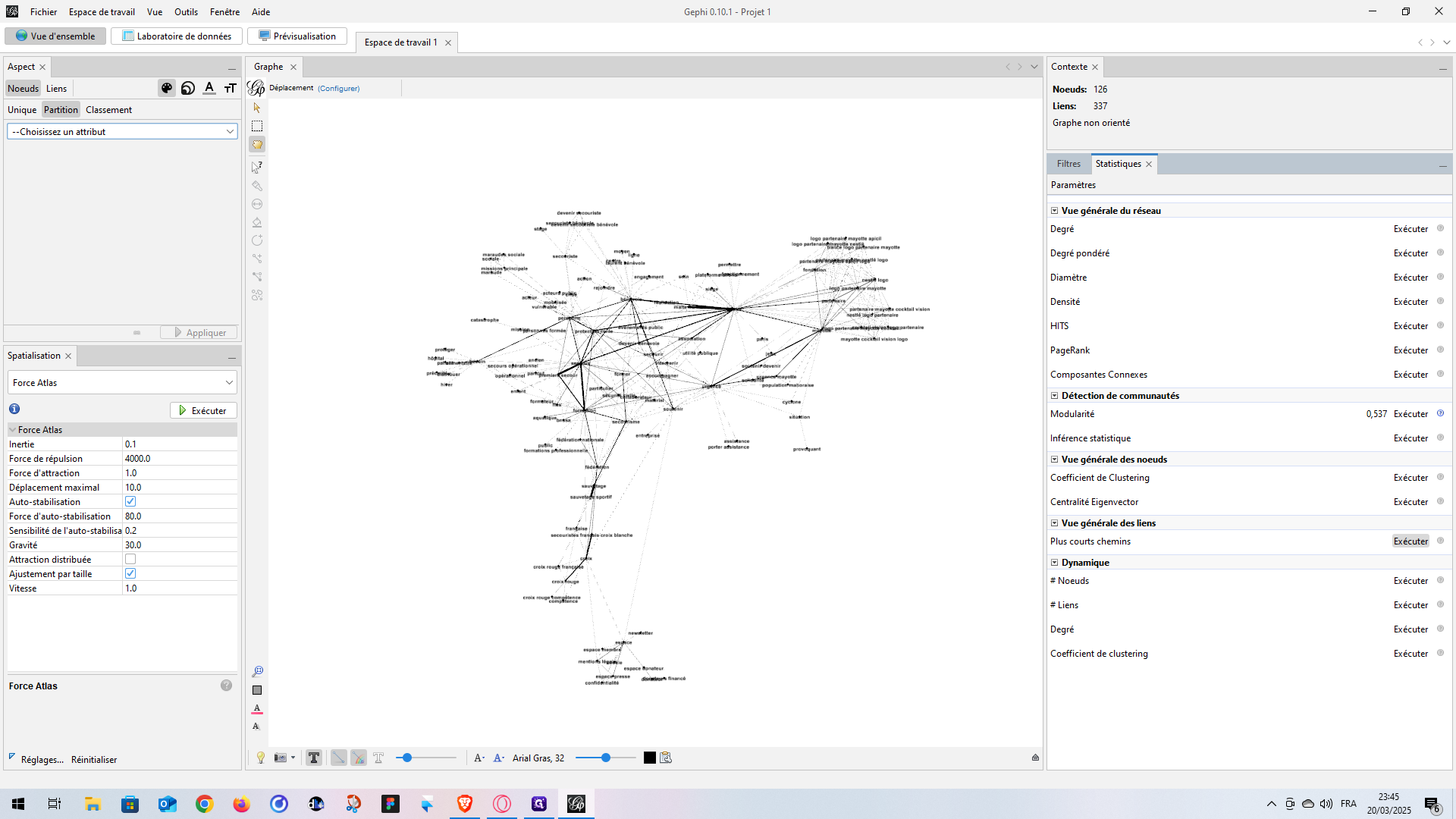The width and height of the screenshot is (1456, 819).
Task: Click the Force Atlas info icon
Action: (14, 409)
